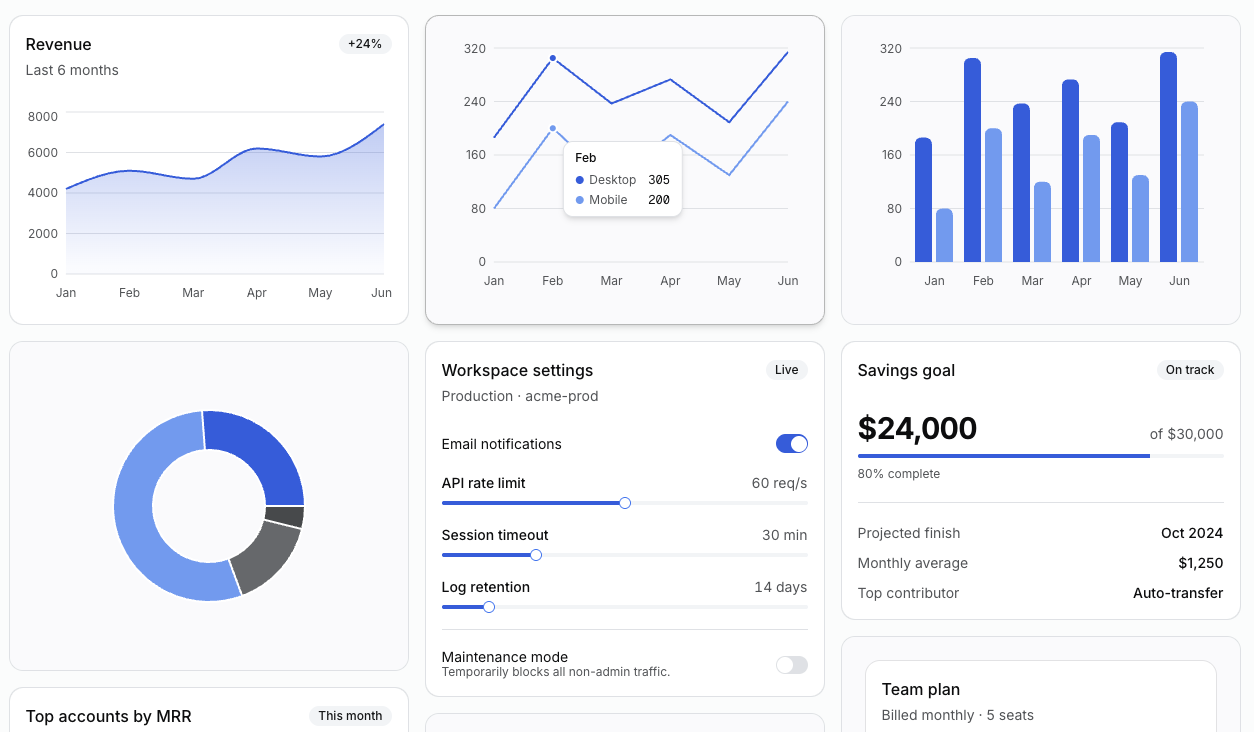The height and width of the screenshot is (732, 1254).
Task: Adjust the API rate limit slider handle
Action: point(625,503)
